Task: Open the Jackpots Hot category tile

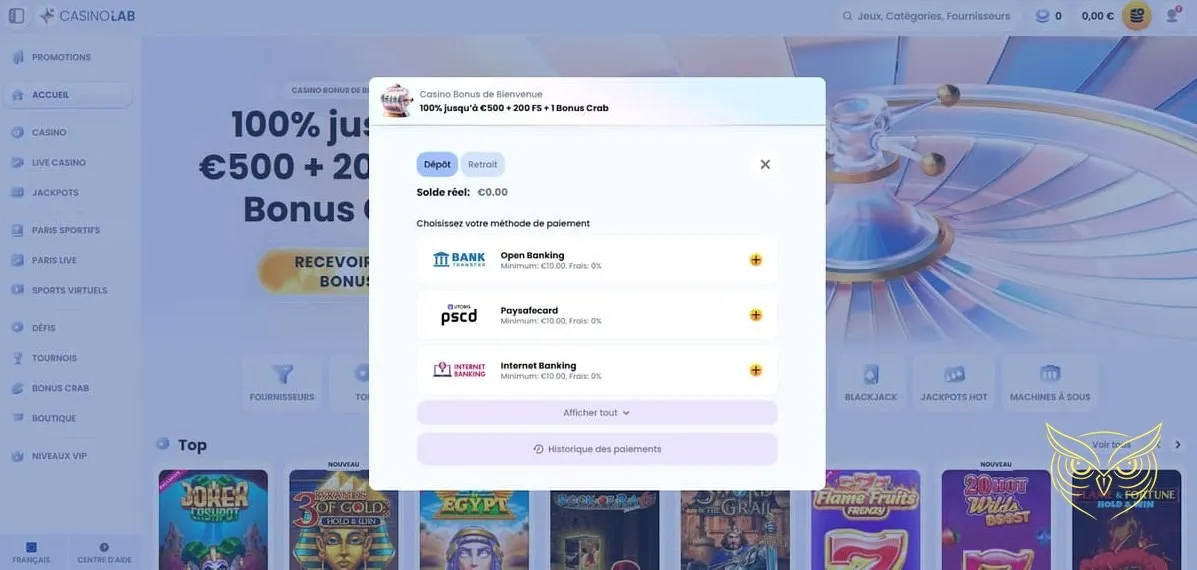Action: (953, 384)
